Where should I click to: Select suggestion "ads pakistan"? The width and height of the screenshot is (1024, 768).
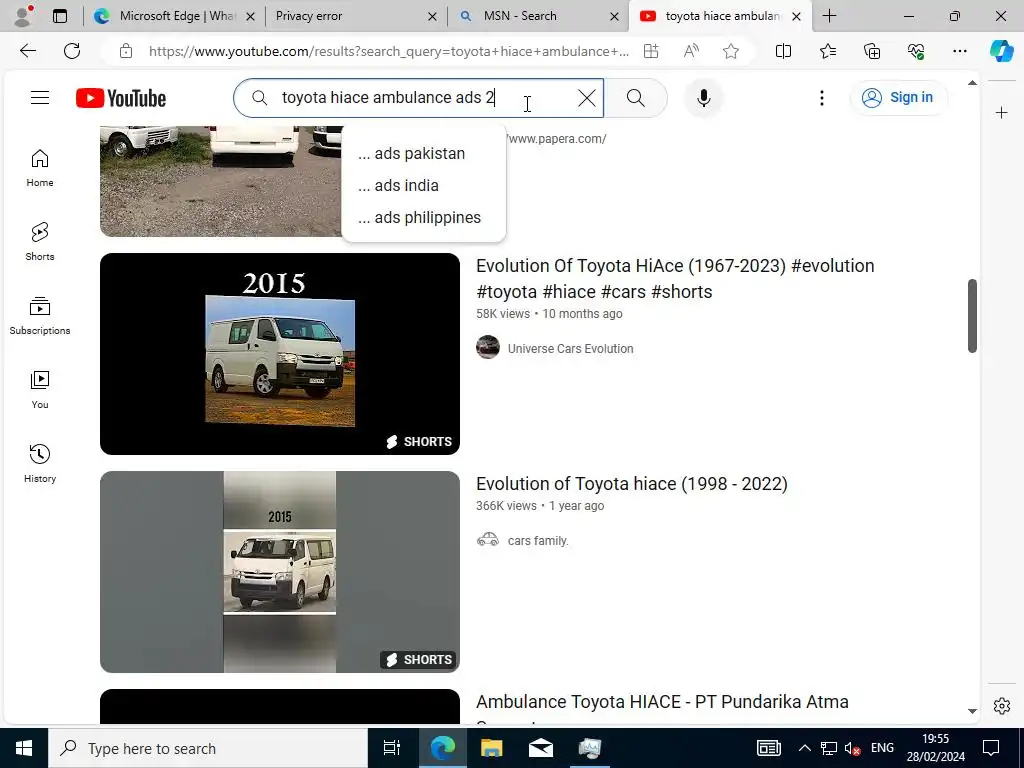pyautogui.click(x=423, y=153)
